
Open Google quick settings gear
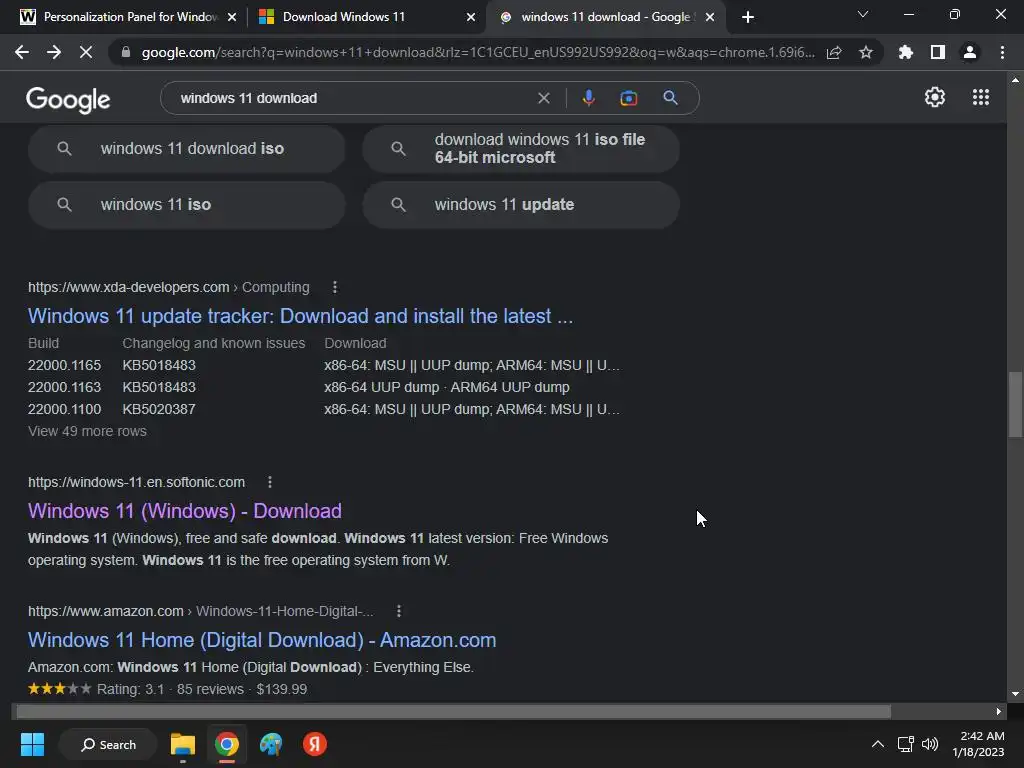click(935, 97)
